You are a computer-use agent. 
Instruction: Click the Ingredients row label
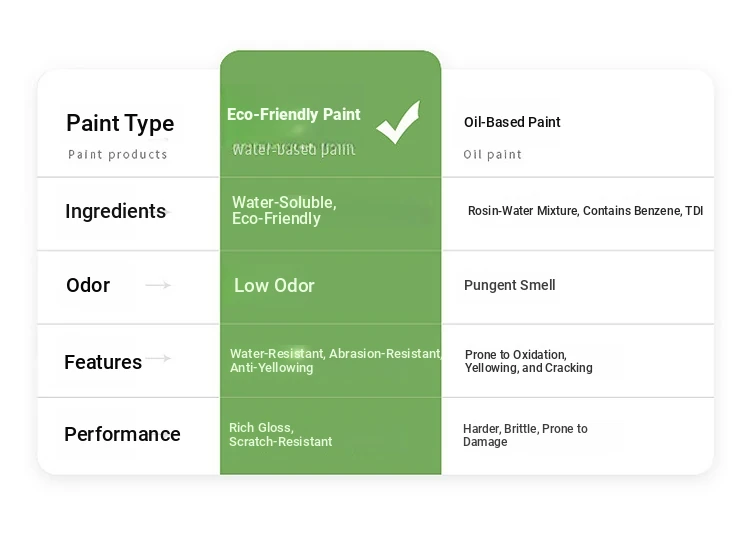click(115, 211)
